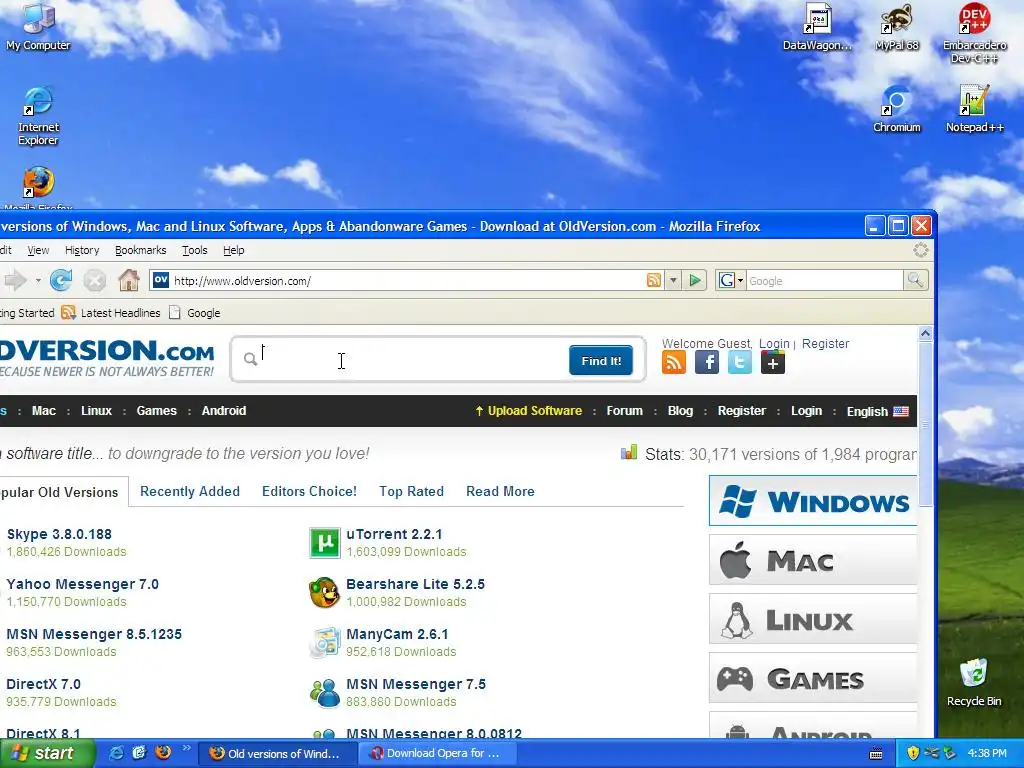The image size is (1024, 768).
Task: Click Upload Software link
Action: click(528, 411)
